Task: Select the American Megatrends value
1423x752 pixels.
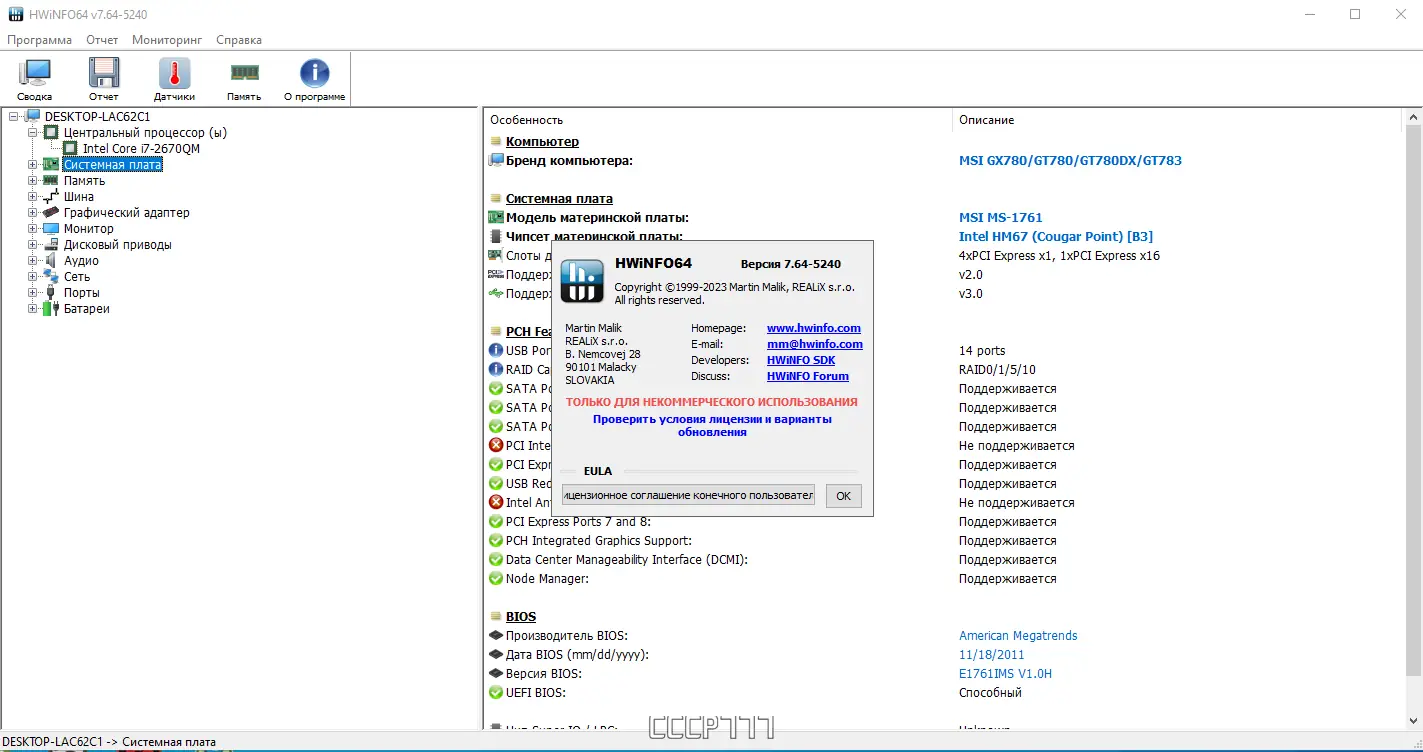Action: [1018, 636]
